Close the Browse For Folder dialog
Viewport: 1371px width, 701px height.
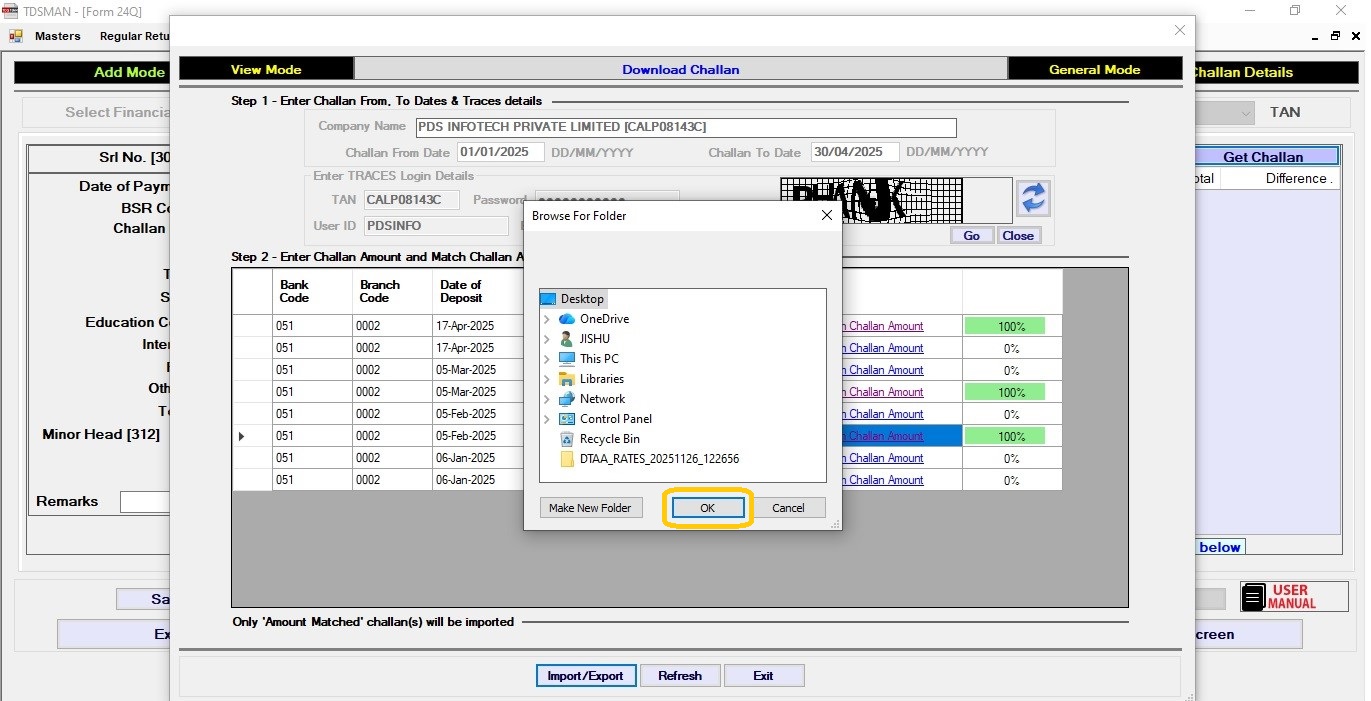827,215
